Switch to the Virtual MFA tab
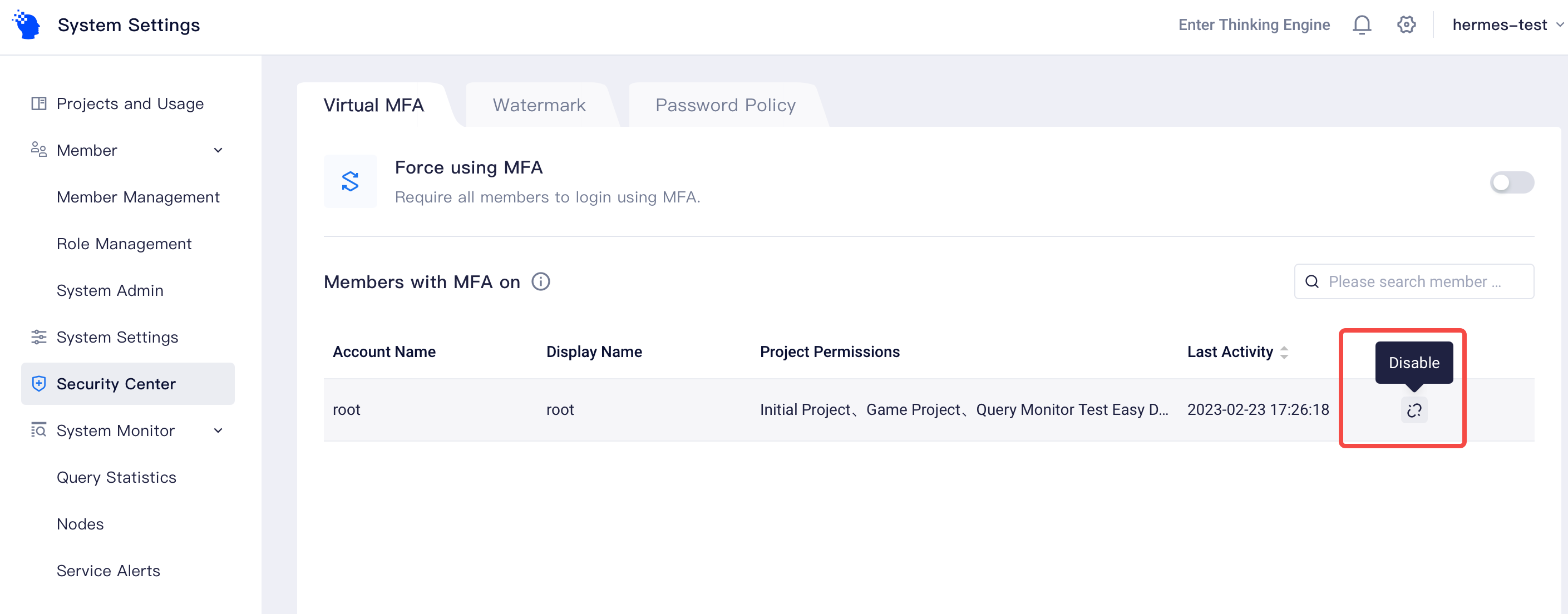The height and width of the screenshot is (614, 1568). coord(373,105)
